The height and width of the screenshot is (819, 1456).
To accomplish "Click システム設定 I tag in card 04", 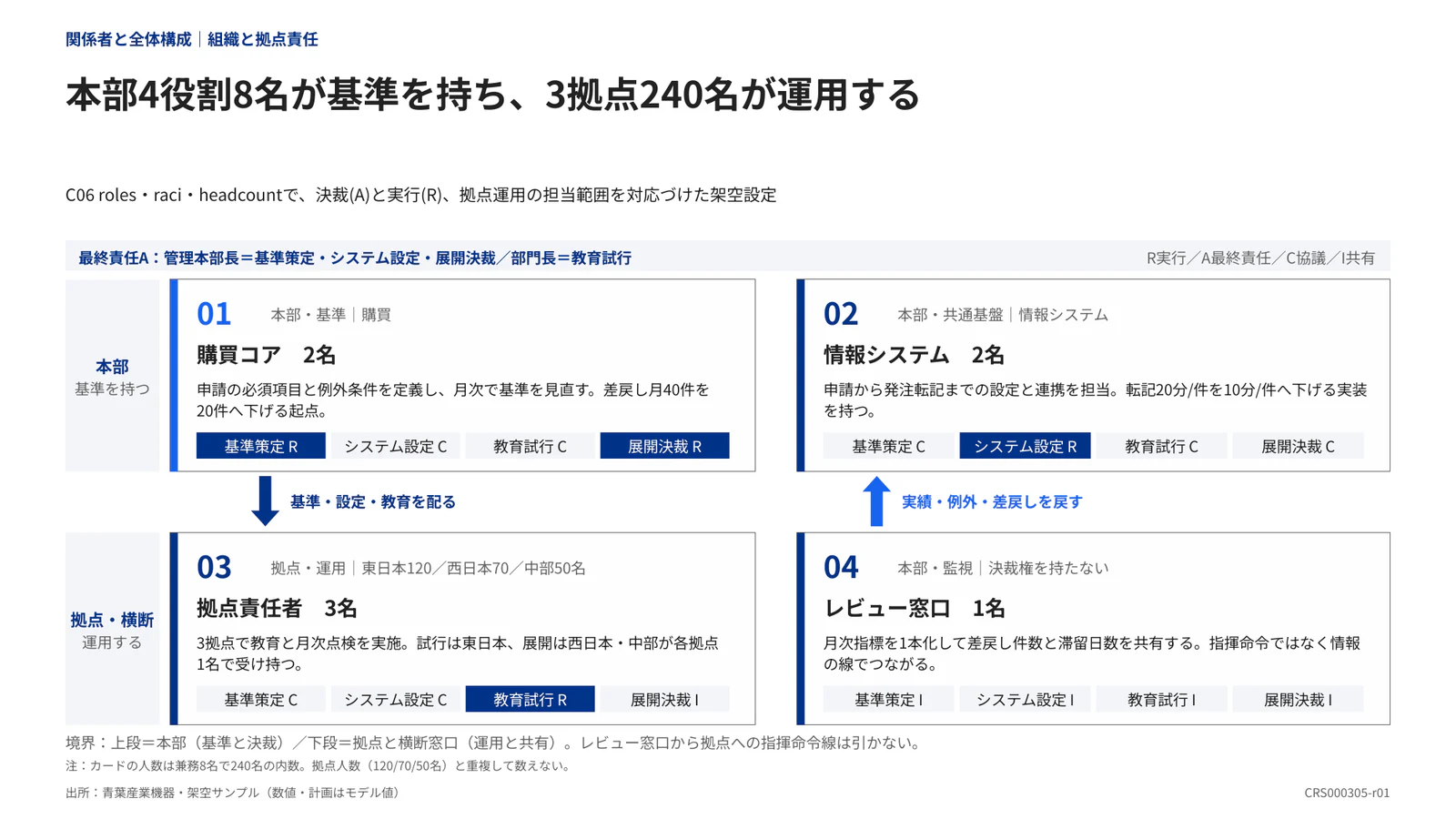I will 1026,699.
